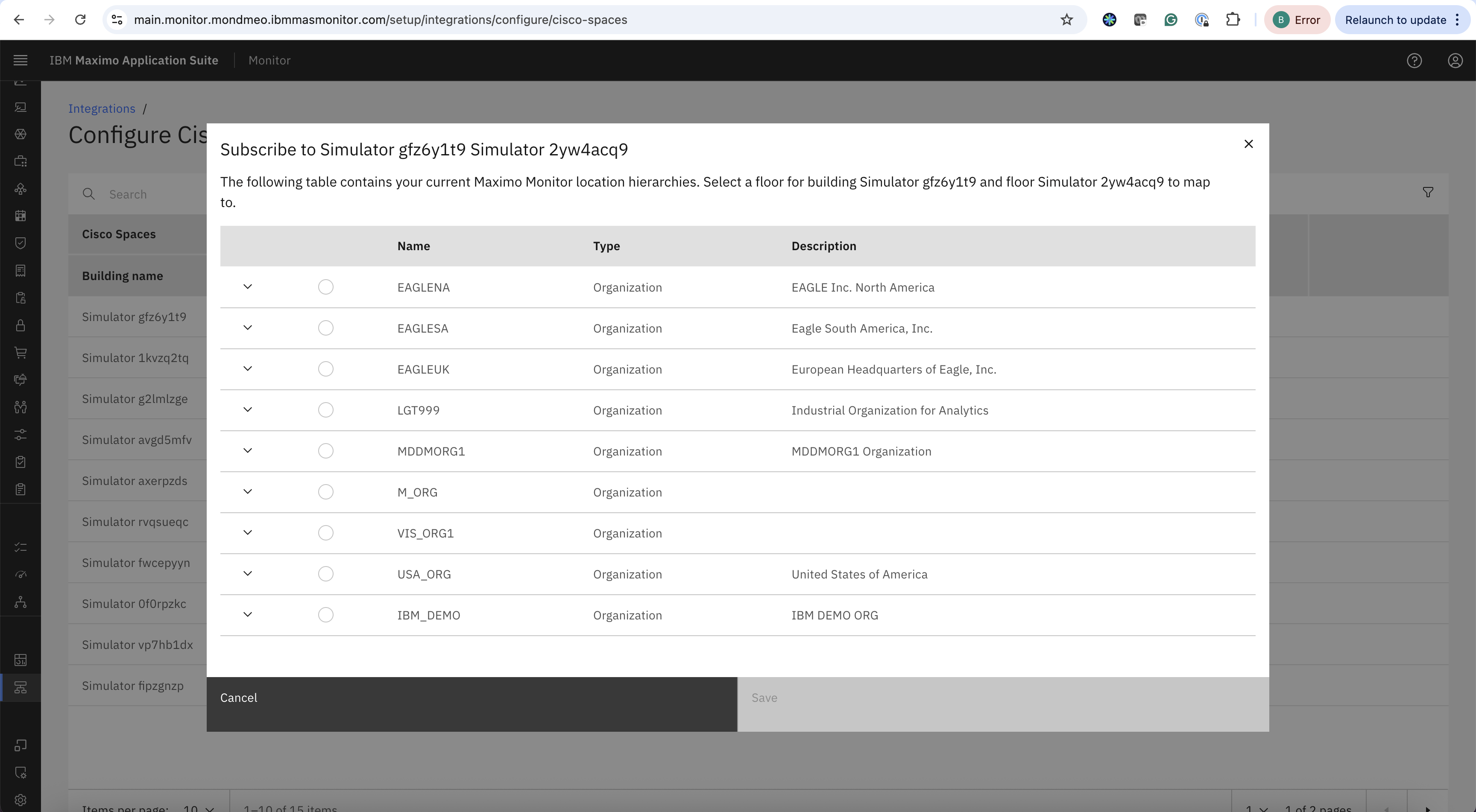The image size is (1476, 812).
Task: Cancel the subscribe dialog
Action: coord(471,704)
